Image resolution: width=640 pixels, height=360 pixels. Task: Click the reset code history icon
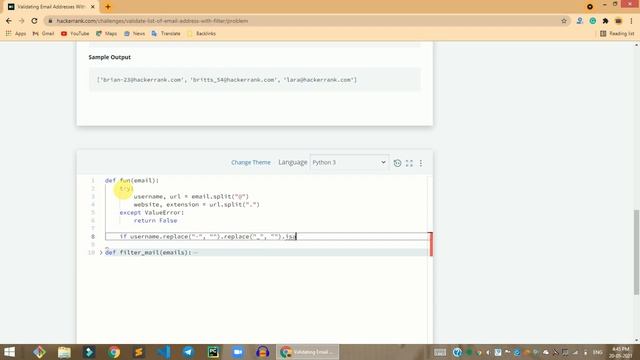tap(397, 163)
